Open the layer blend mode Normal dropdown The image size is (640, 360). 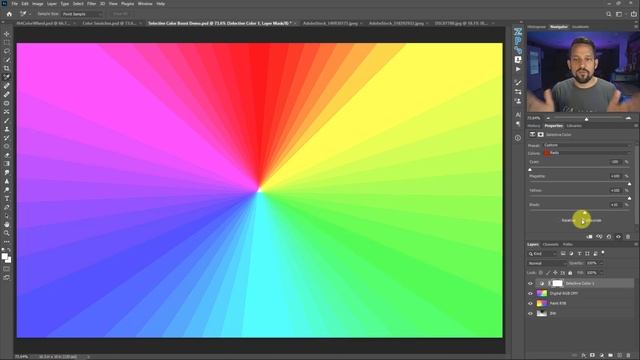pyautogui.click(x=546, y=263)
